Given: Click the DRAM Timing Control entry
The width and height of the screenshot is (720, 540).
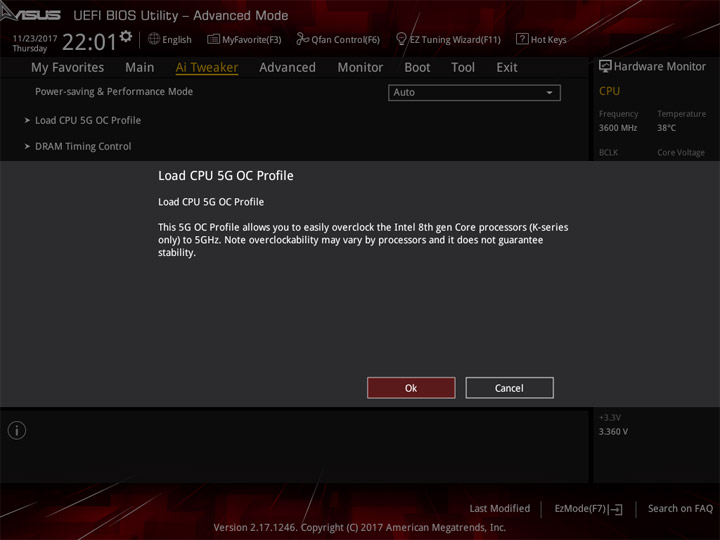Looking at the screenshot, I should coord(83,146).
